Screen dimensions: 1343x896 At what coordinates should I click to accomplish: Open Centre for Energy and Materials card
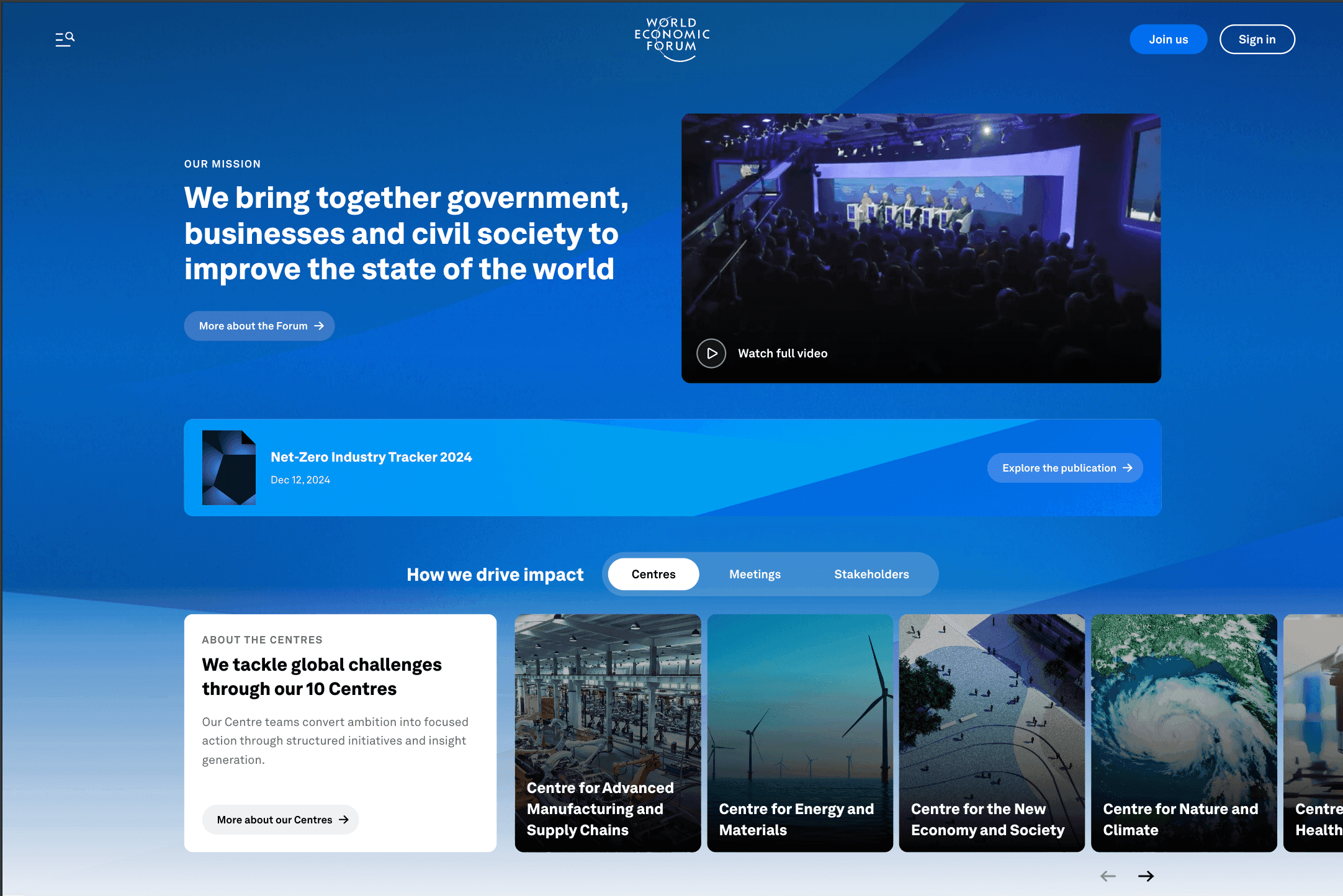point(800,733)
